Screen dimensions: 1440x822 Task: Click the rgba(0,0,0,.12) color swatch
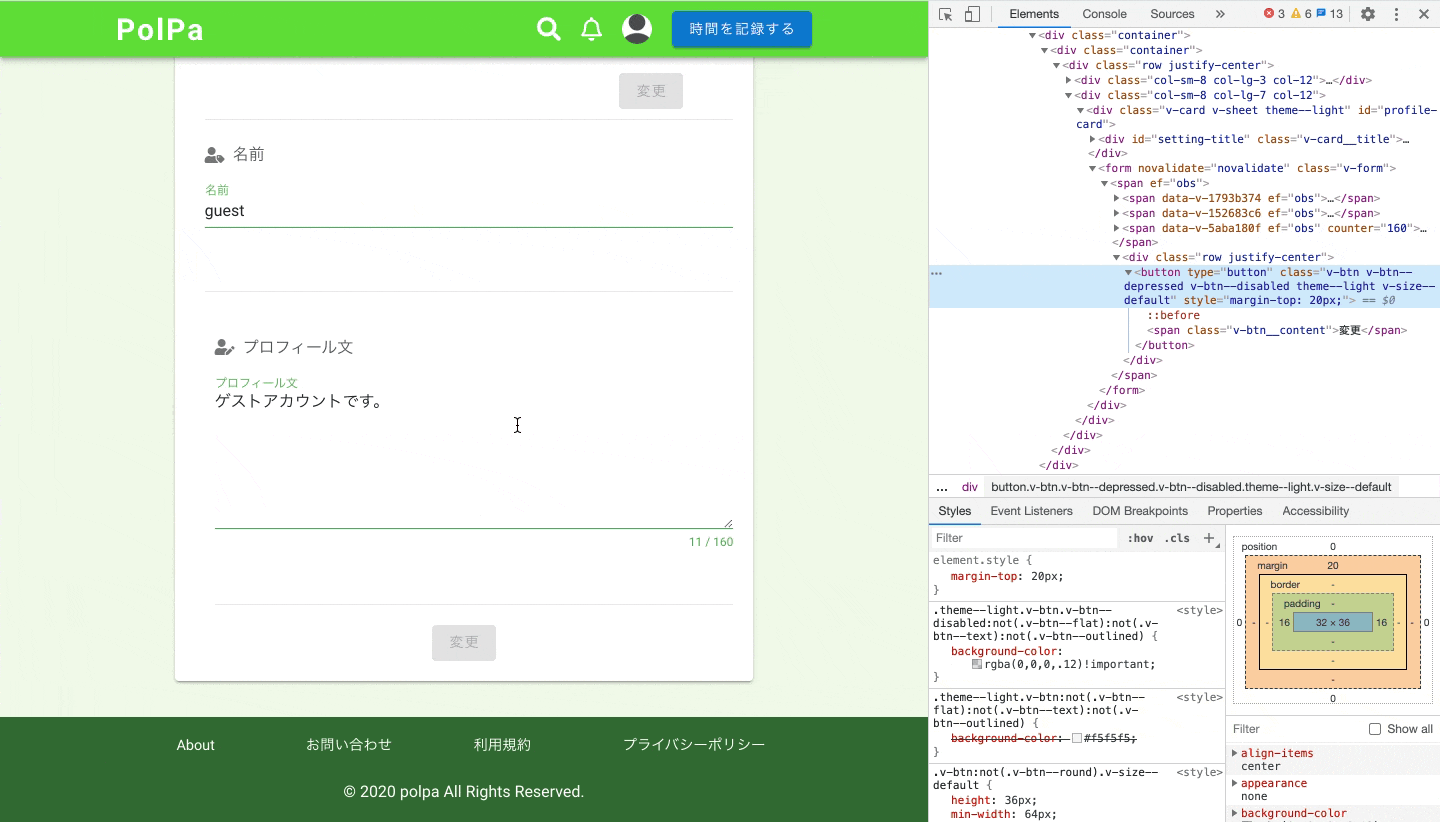(x=977, y=664)
